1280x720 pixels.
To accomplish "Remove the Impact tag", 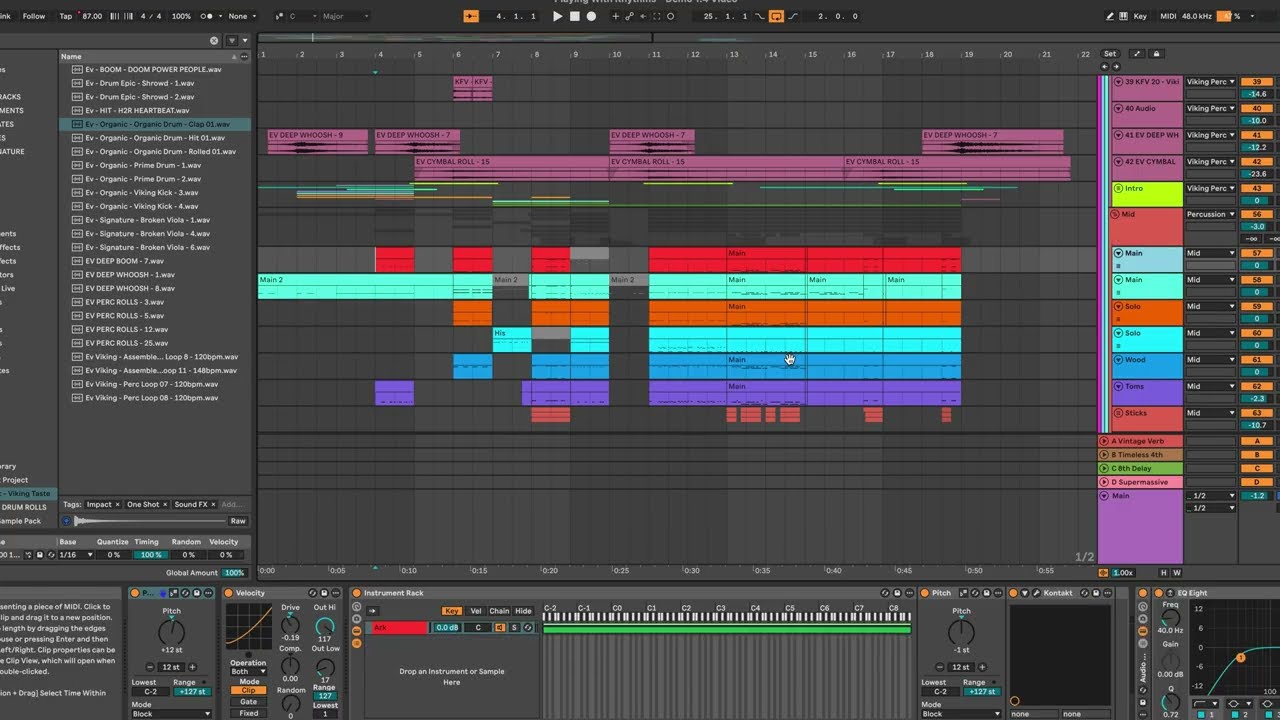I will (x=117, y=505).
